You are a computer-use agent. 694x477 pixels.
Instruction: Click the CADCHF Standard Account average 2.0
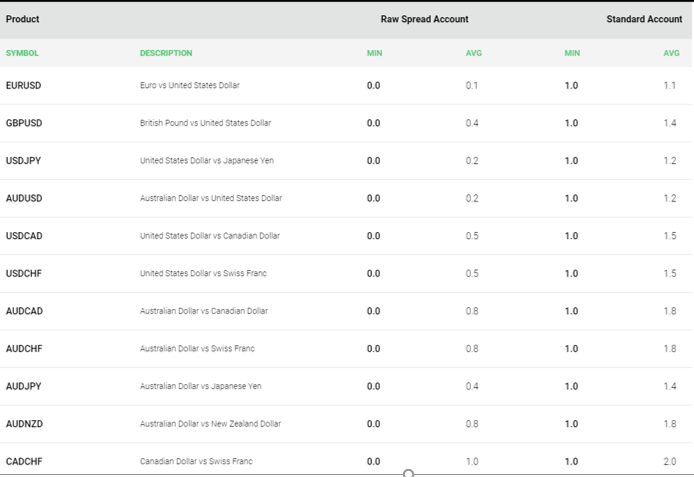pyautogui.click(x=670, y=461)
